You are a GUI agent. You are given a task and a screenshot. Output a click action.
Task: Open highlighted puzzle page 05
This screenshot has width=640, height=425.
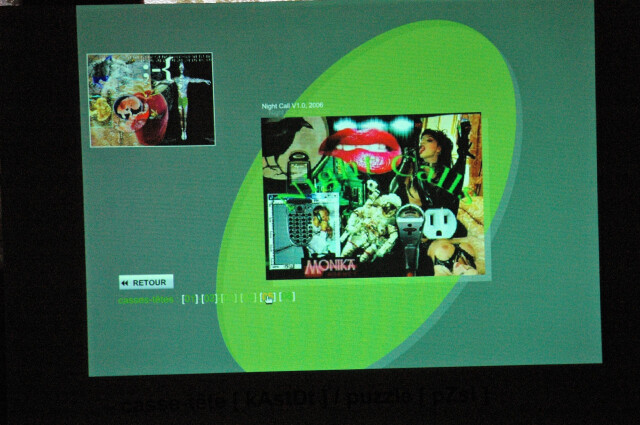pos(268,298)
